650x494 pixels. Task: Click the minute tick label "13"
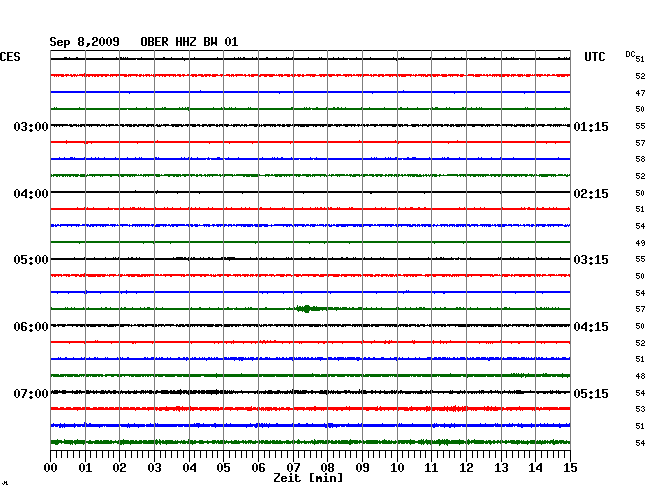501,468
